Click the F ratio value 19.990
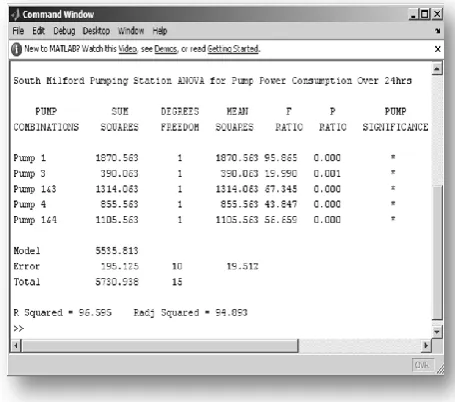This screenshot has width=455, height=402. pos(280,173)
